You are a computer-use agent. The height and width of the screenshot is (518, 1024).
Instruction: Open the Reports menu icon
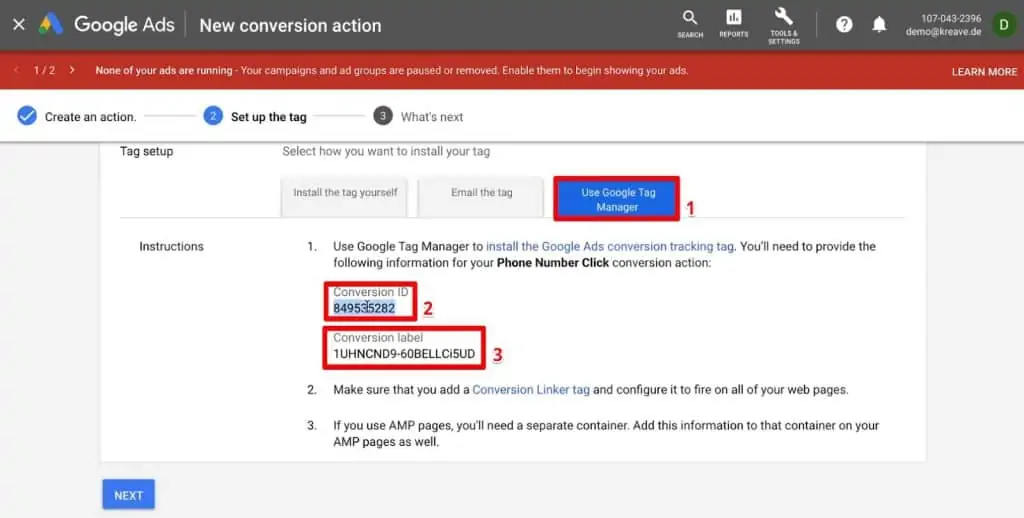click(x=733, y=24)
